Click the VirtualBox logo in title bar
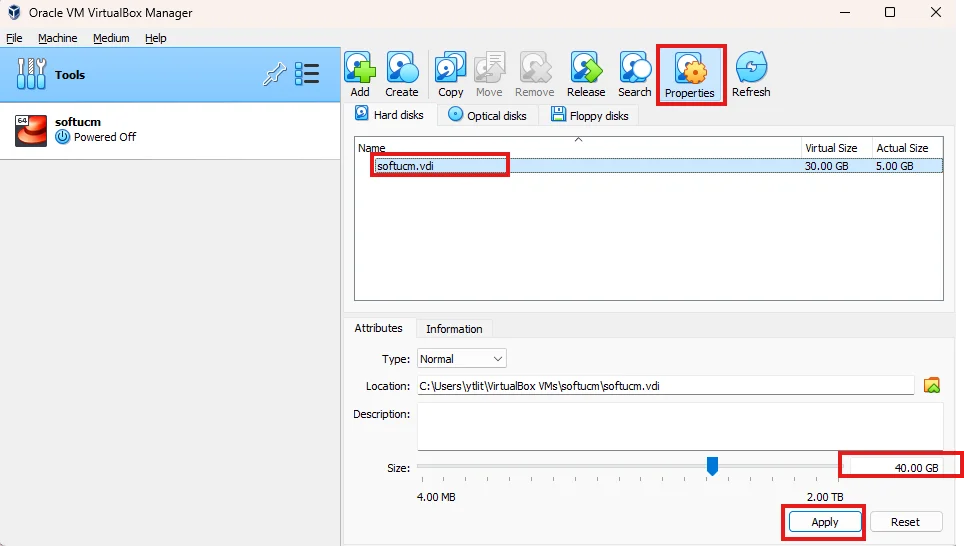Image resolution: width=965 pixels, height=546 pixels. point(14,12)
